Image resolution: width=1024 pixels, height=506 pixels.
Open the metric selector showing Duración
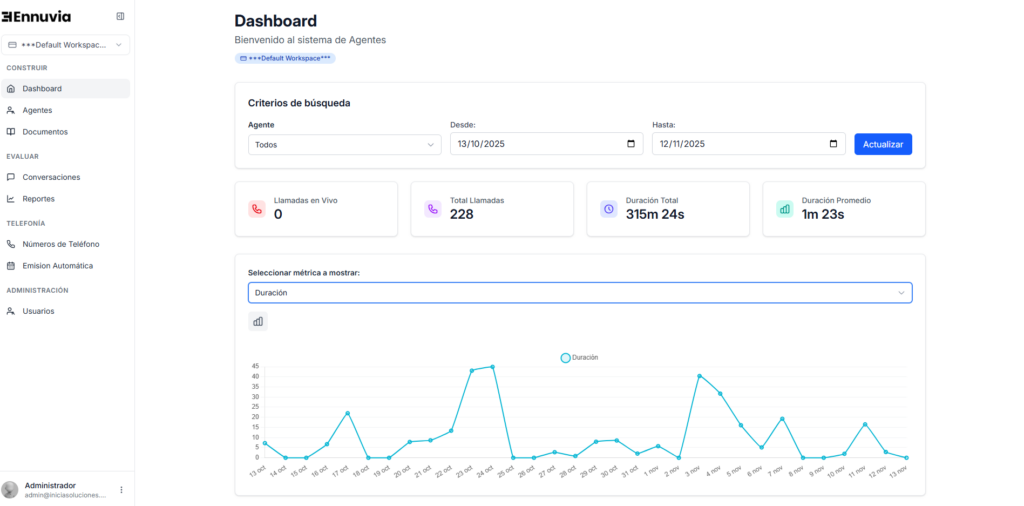pyautogui.click(x=579, y=293)
